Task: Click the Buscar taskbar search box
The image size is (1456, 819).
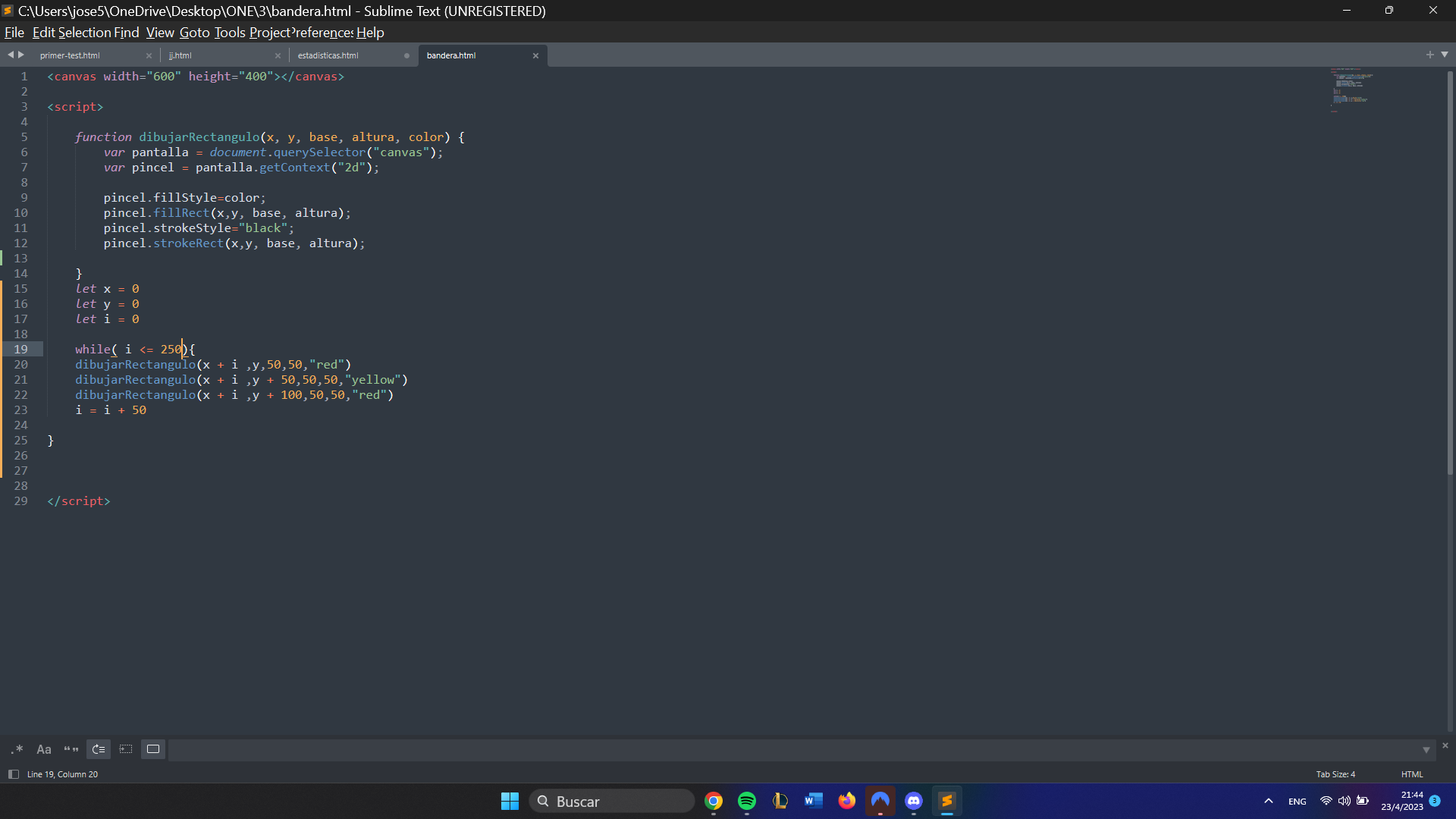Action: pyautogui.click(x=611, y=801)
